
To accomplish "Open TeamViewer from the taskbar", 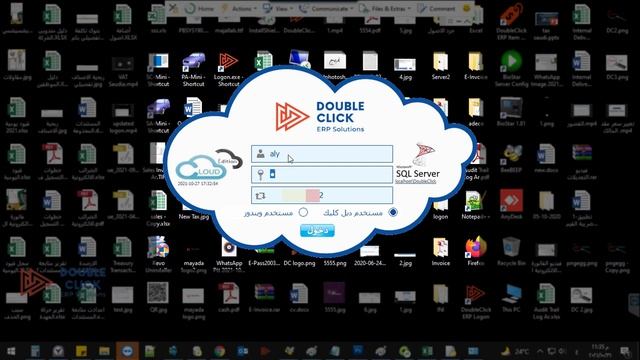I will tap(127, 351).
